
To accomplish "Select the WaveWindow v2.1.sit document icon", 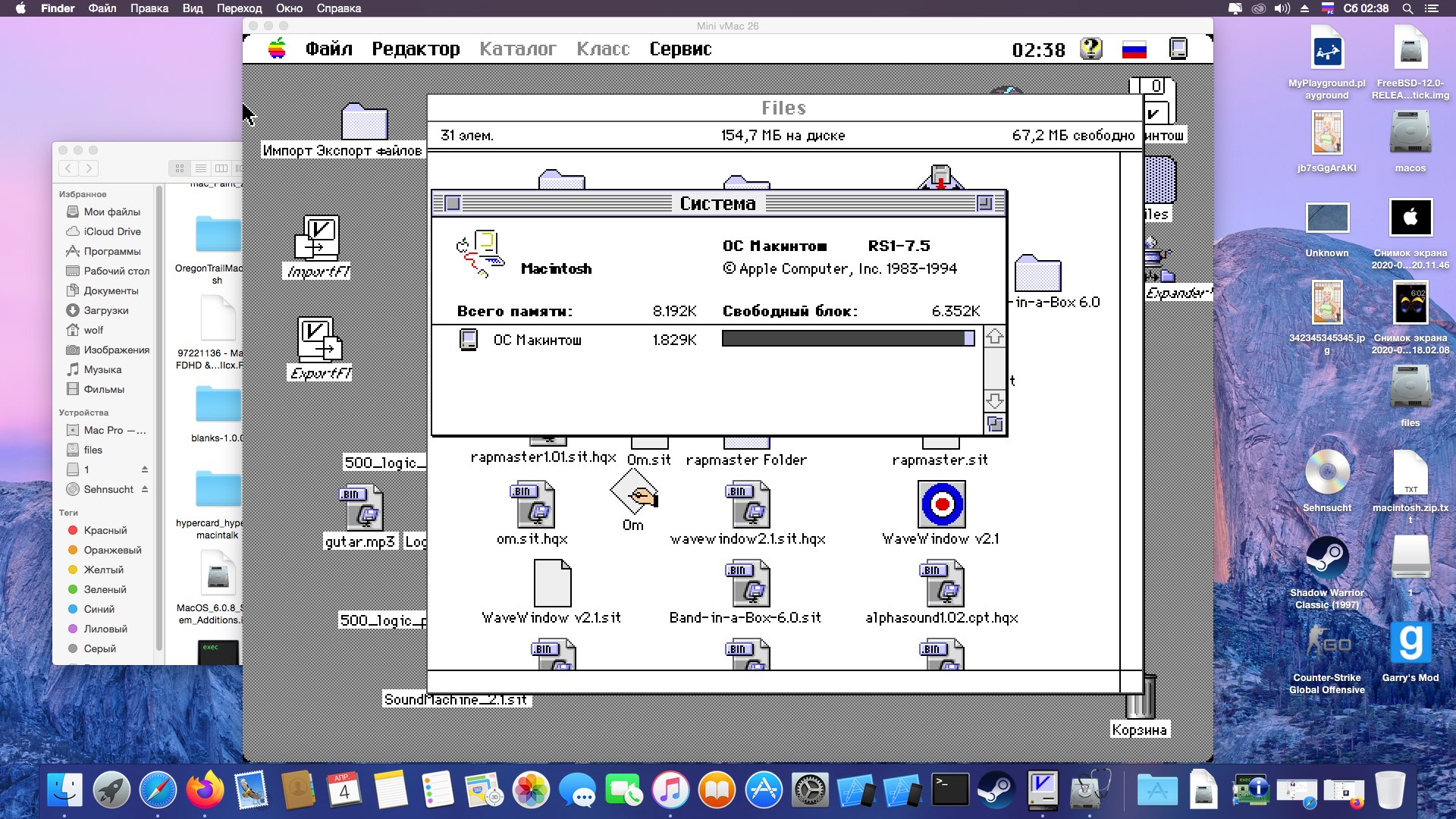I will 552,583.
